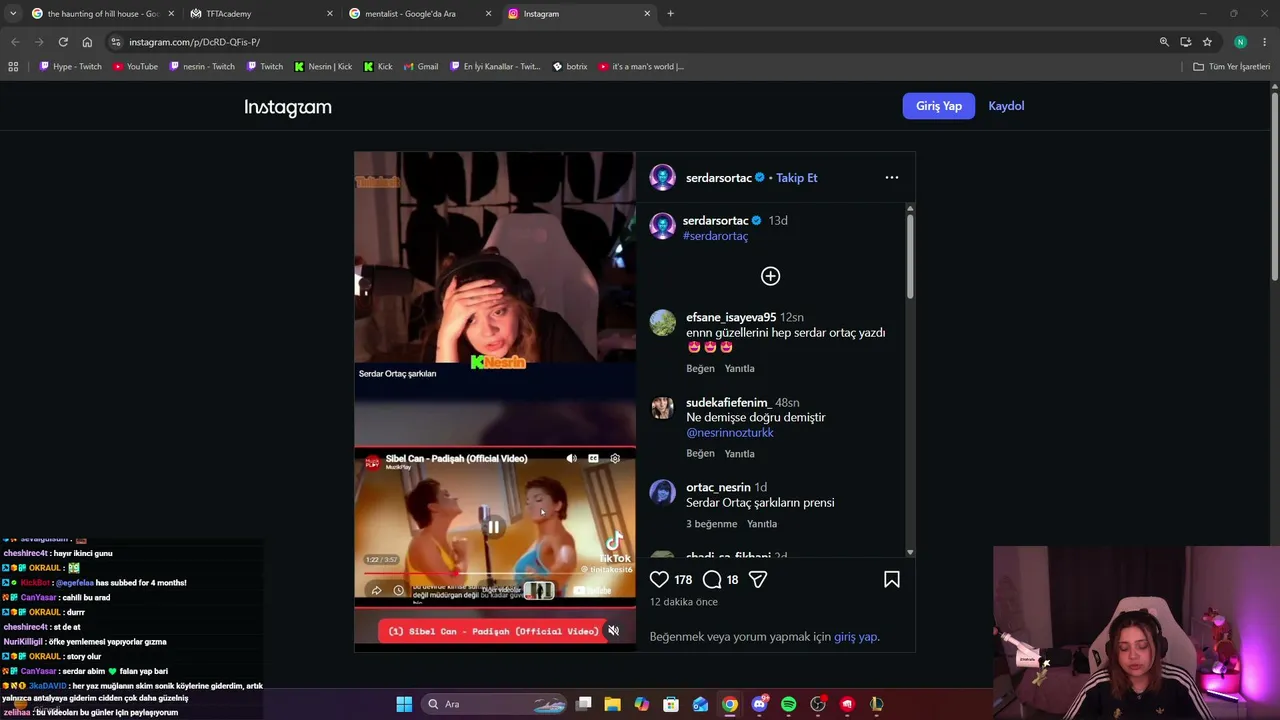Open the botrix bookmark

570,67
